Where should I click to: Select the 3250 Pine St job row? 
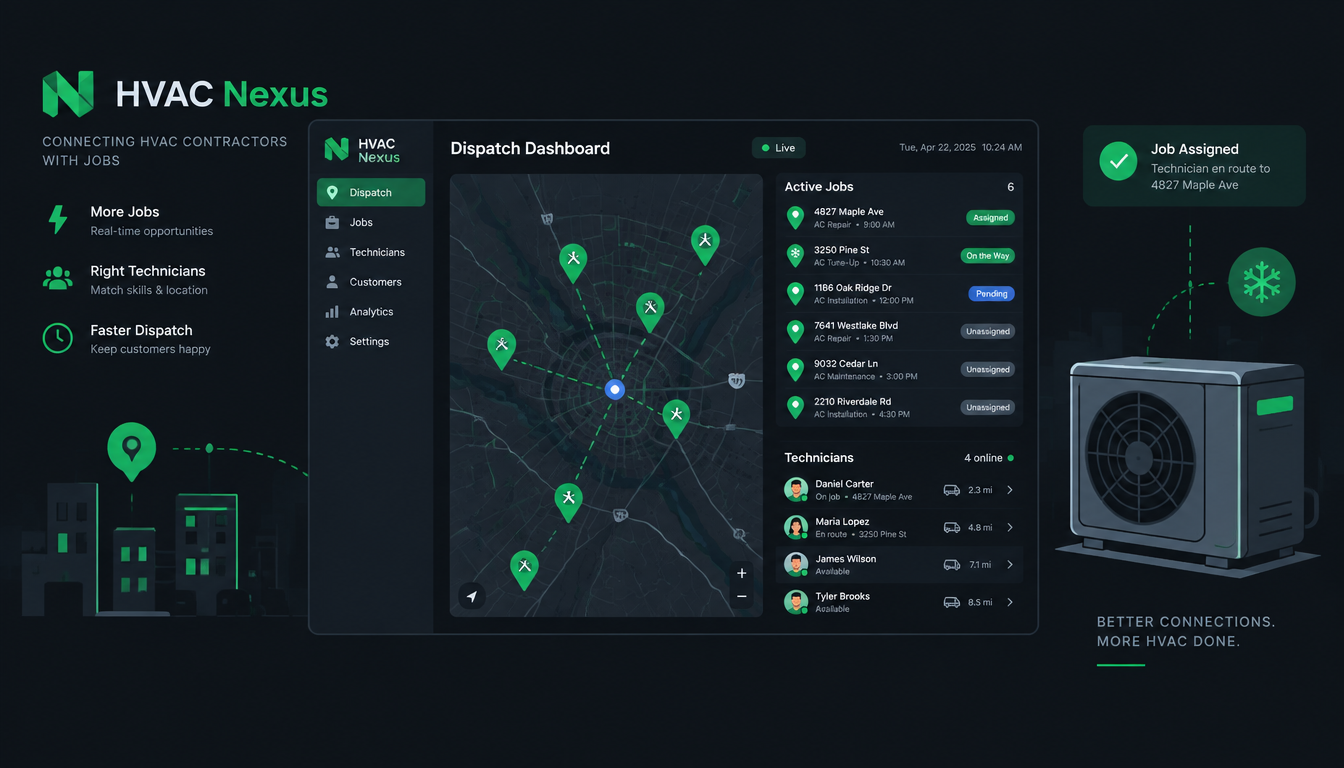(x=899, y=256)
